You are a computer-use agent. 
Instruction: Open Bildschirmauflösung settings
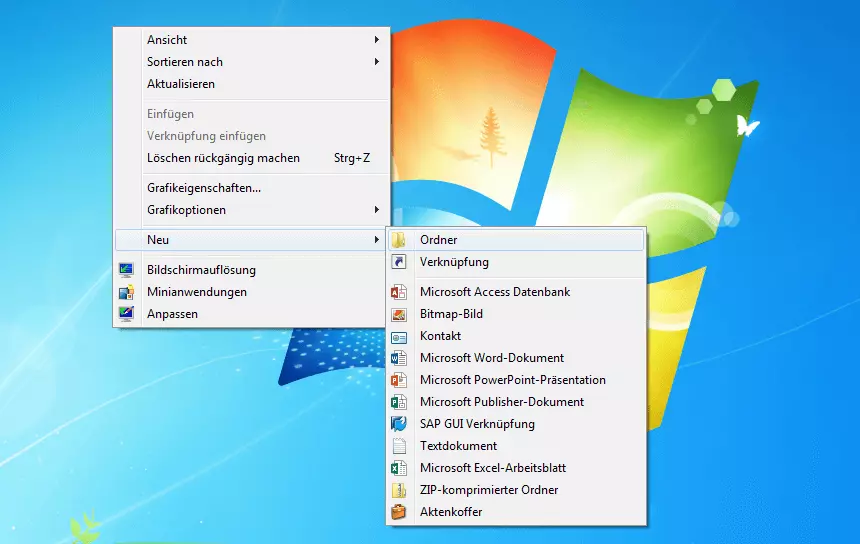(x=251, y=270)
